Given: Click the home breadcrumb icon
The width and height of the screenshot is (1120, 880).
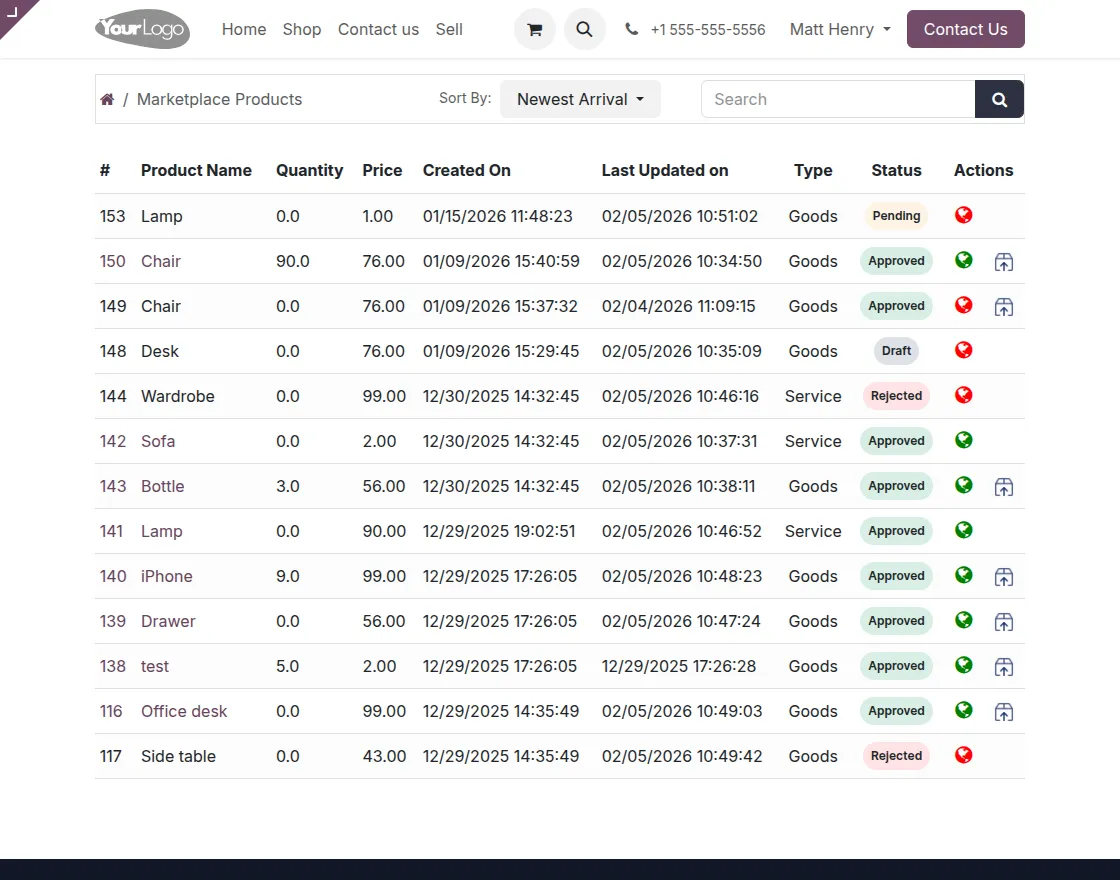Looking at the screenshot, I should 107,99.
